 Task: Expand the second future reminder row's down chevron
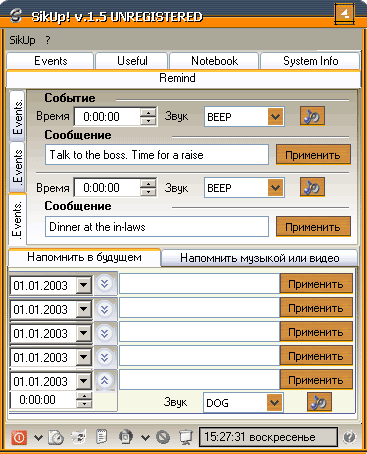point(105,309)
